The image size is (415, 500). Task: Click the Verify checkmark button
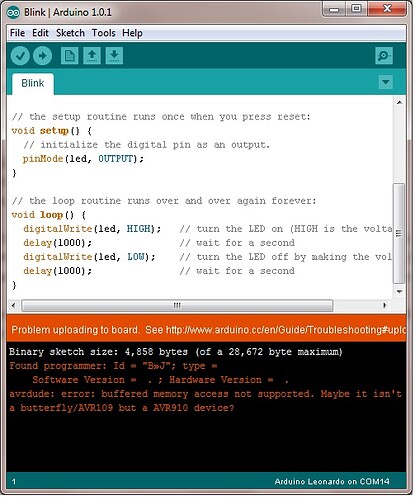tap(20, 56)
